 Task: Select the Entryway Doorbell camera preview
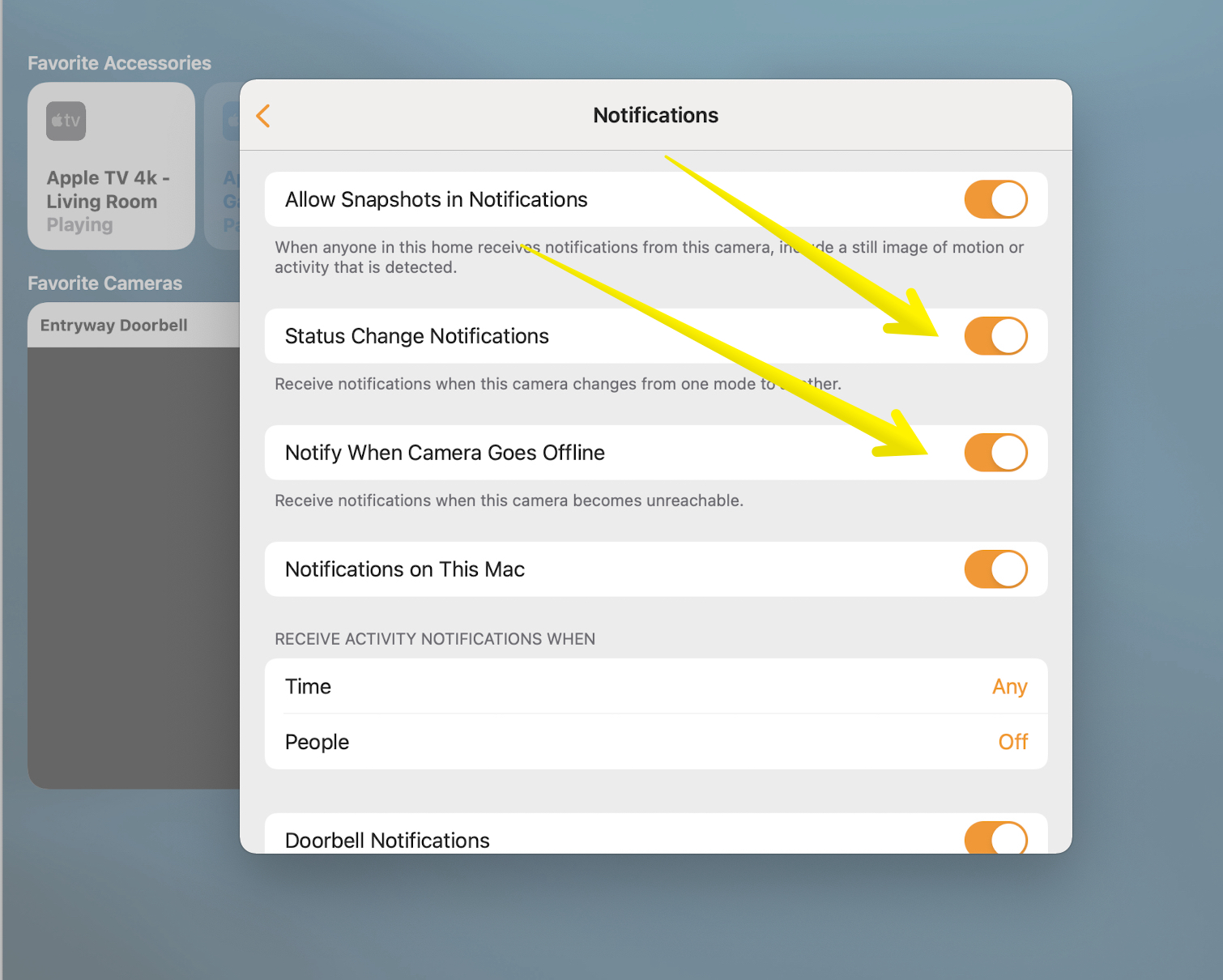134,568
